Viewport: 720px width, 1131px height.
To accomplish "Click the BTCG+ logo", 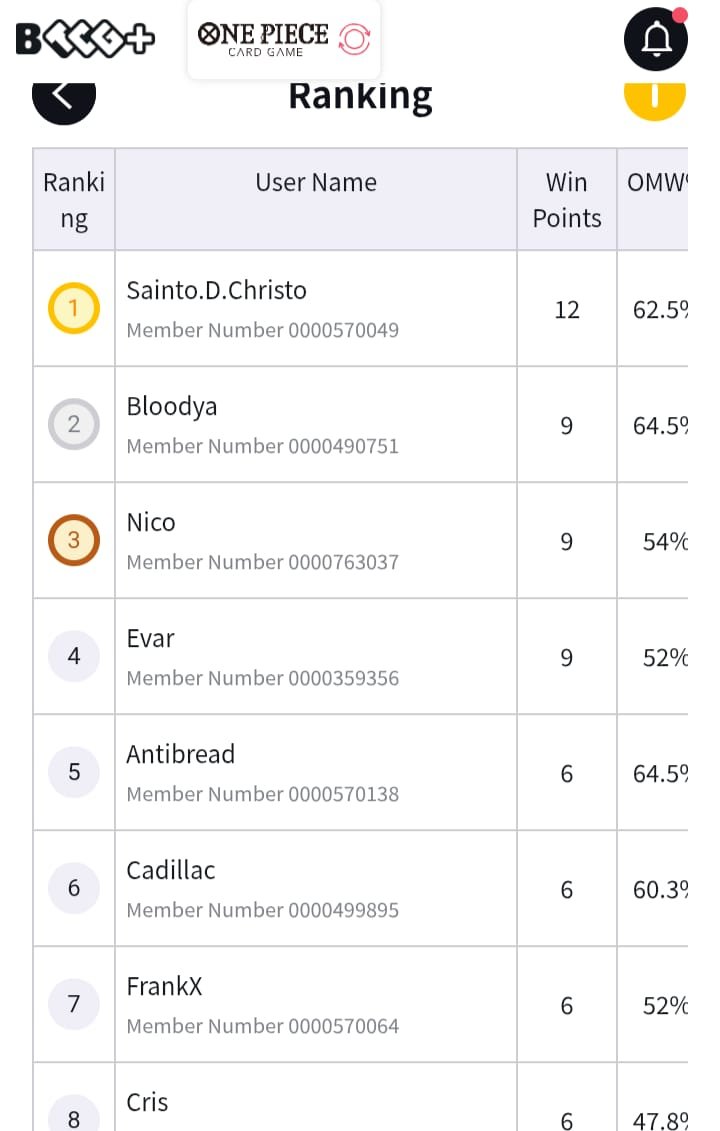I will [x=85, y=39].
